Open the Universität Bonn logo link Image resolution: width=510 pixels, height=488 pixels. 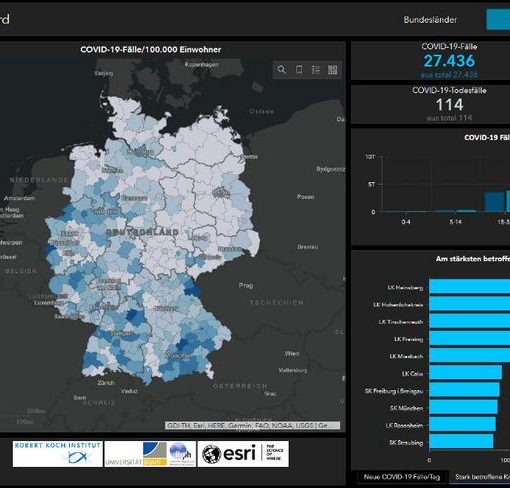pyautogui.click(x=150, y=454)
